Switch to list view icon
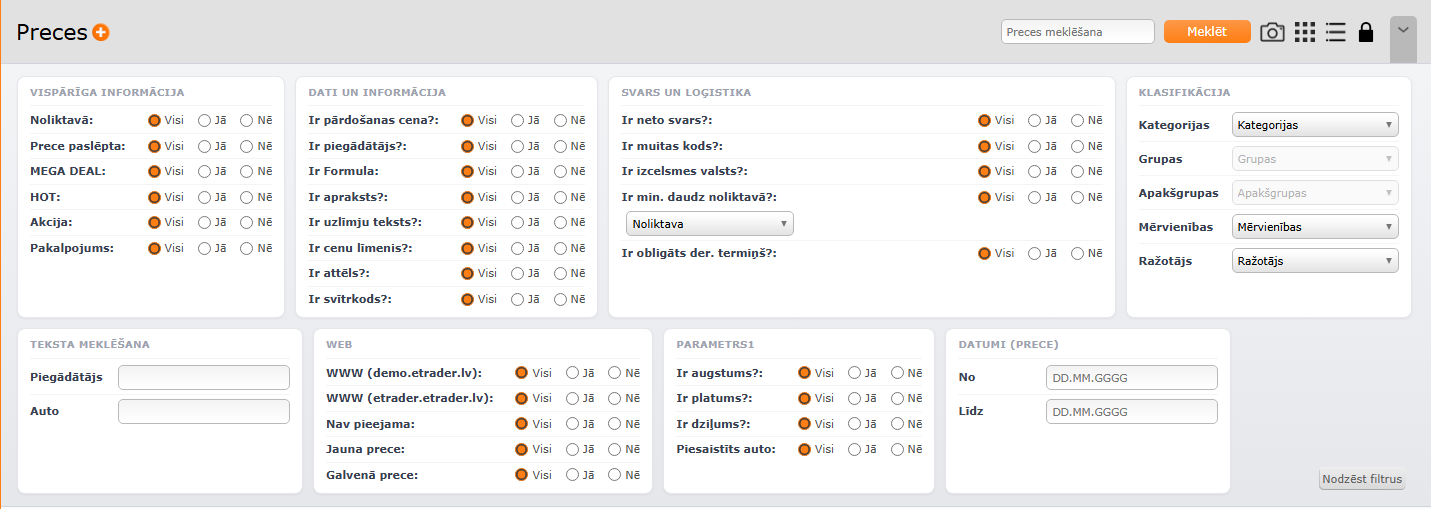The image size is (1431, 509). point(1335,32)
